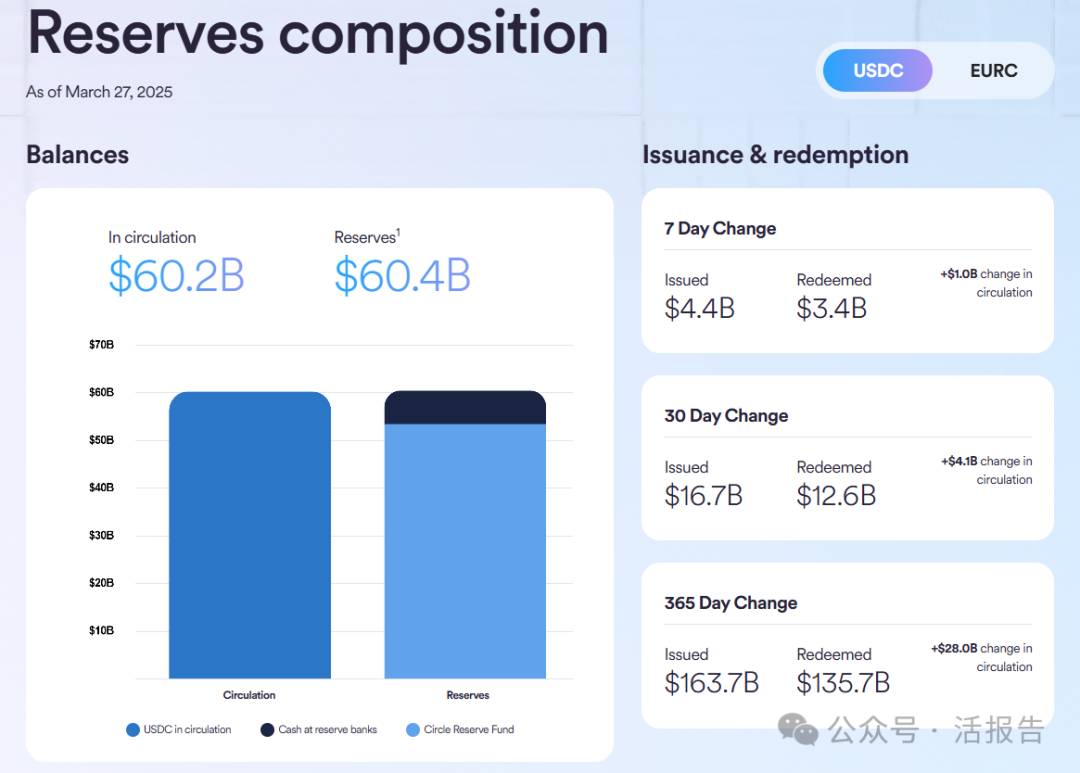1080x773 pixels.
Task: Click the USDC in circulation legend dot
Action: tap(133, 730)
